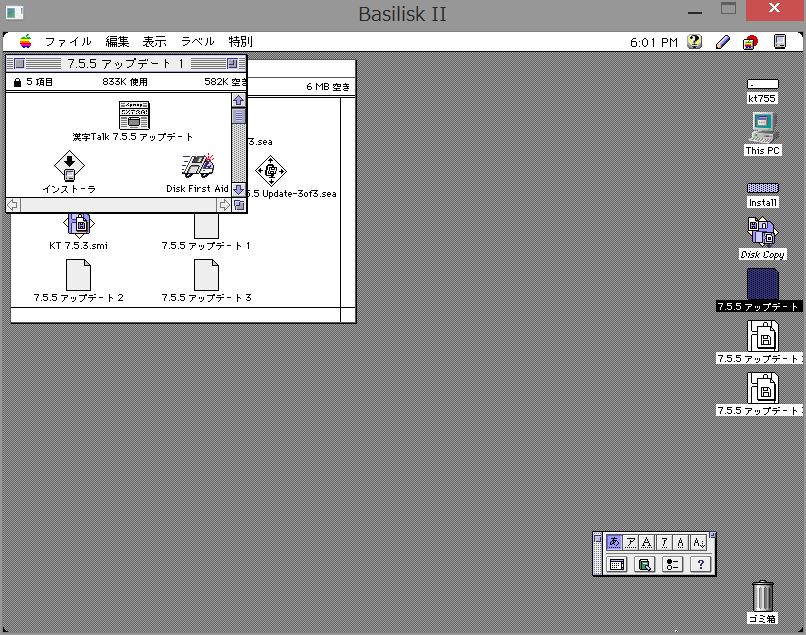This screenshot has height=635, width=806.
Task: Click the red menu bar icon beside pencil
Action: point(750,42)
